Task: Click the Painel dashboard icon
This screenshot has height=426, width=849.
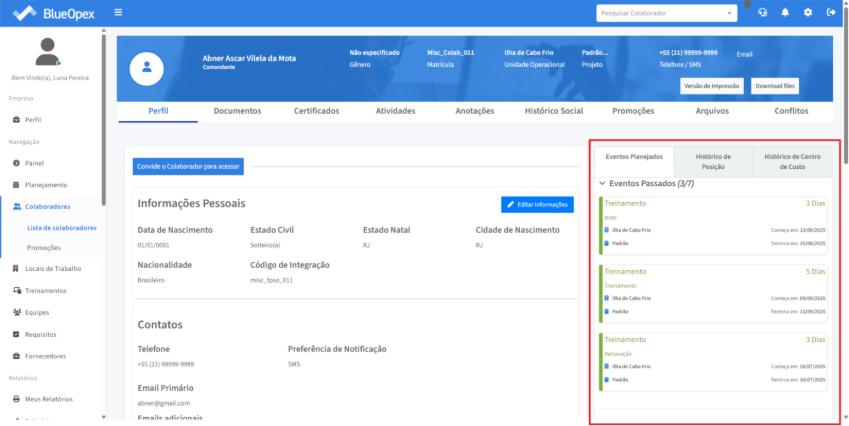Action: click(16, 163)
